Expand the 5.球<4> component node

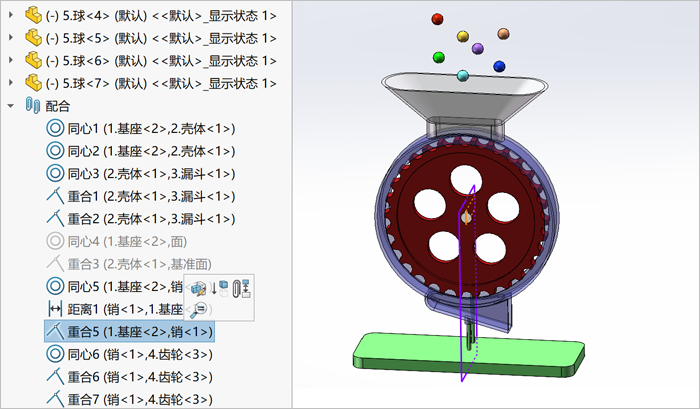coord(11,15)
